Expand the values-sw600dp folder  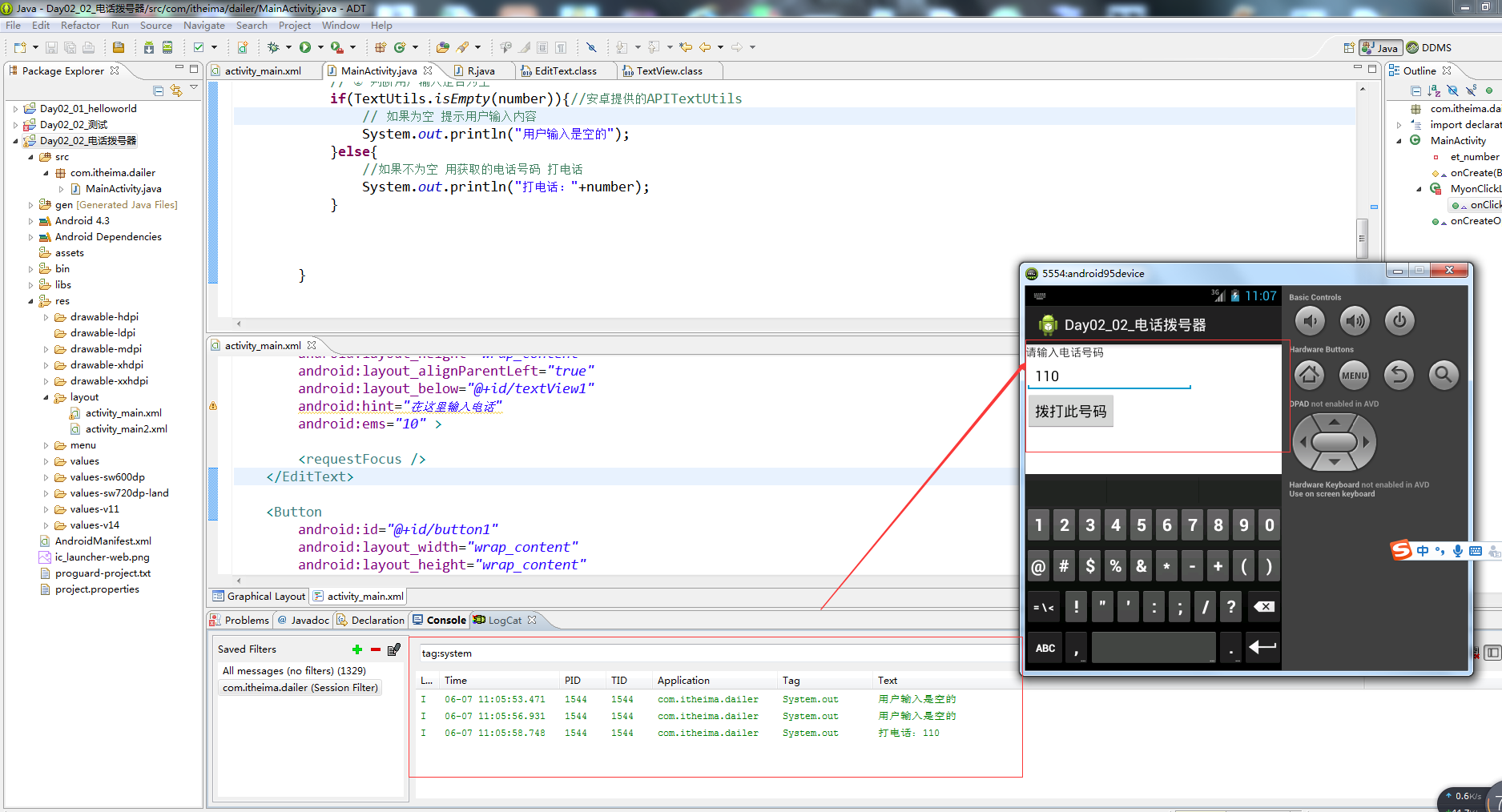(46, 477)
